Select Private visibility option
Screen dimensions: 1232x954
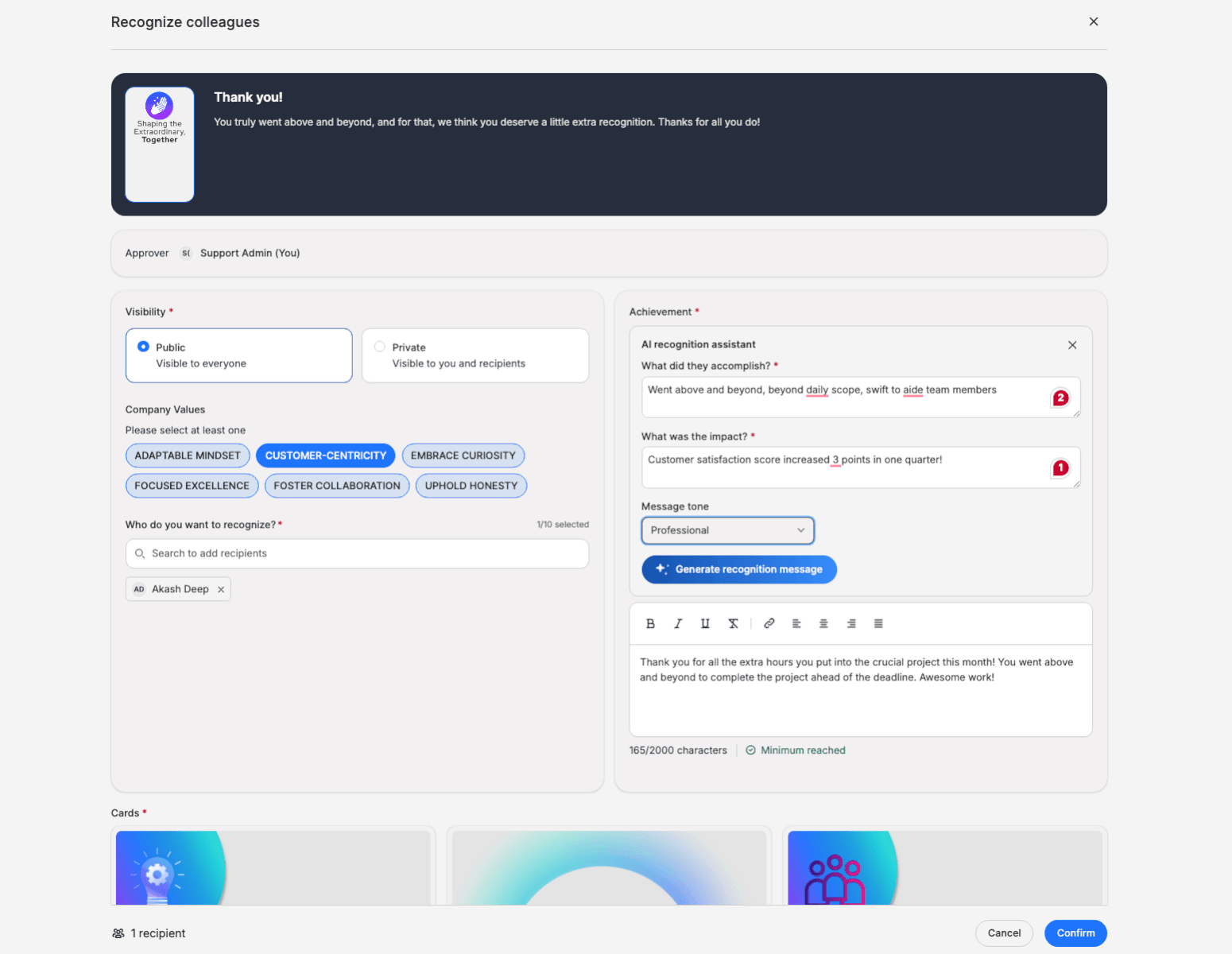coord(475,355)
